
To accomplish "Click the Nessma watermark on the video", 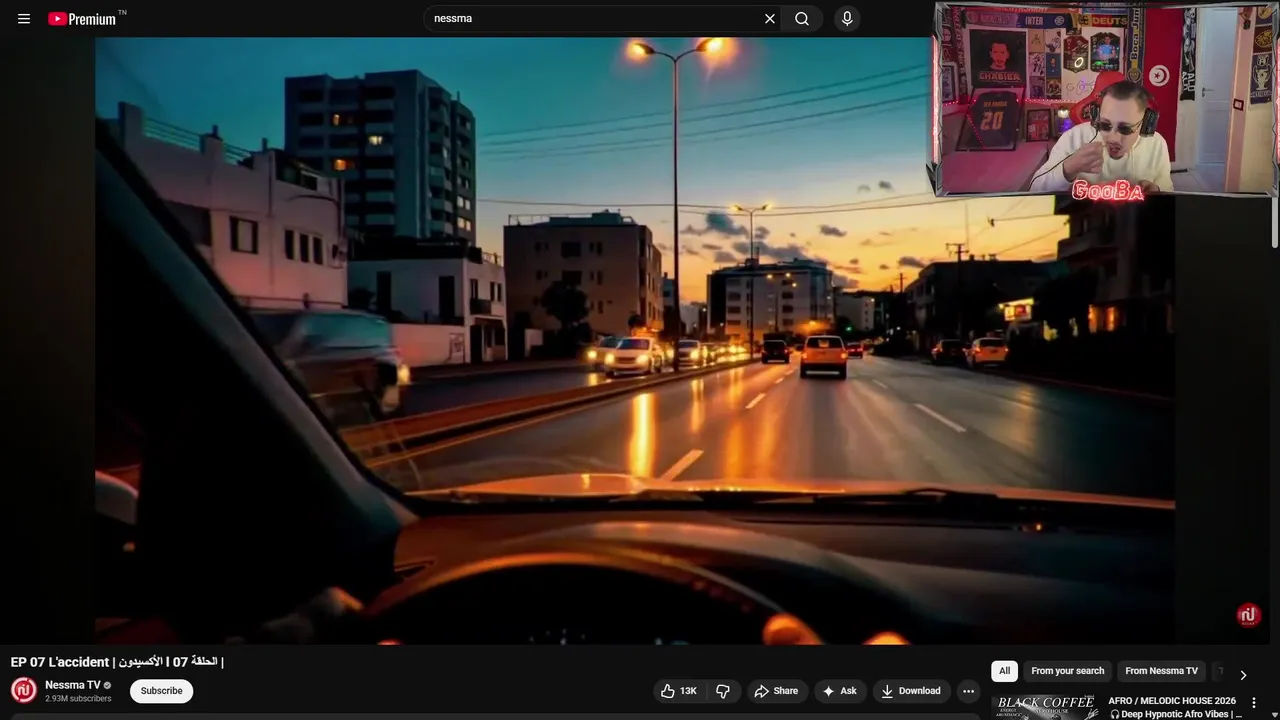I will (x=1248, y=615).
